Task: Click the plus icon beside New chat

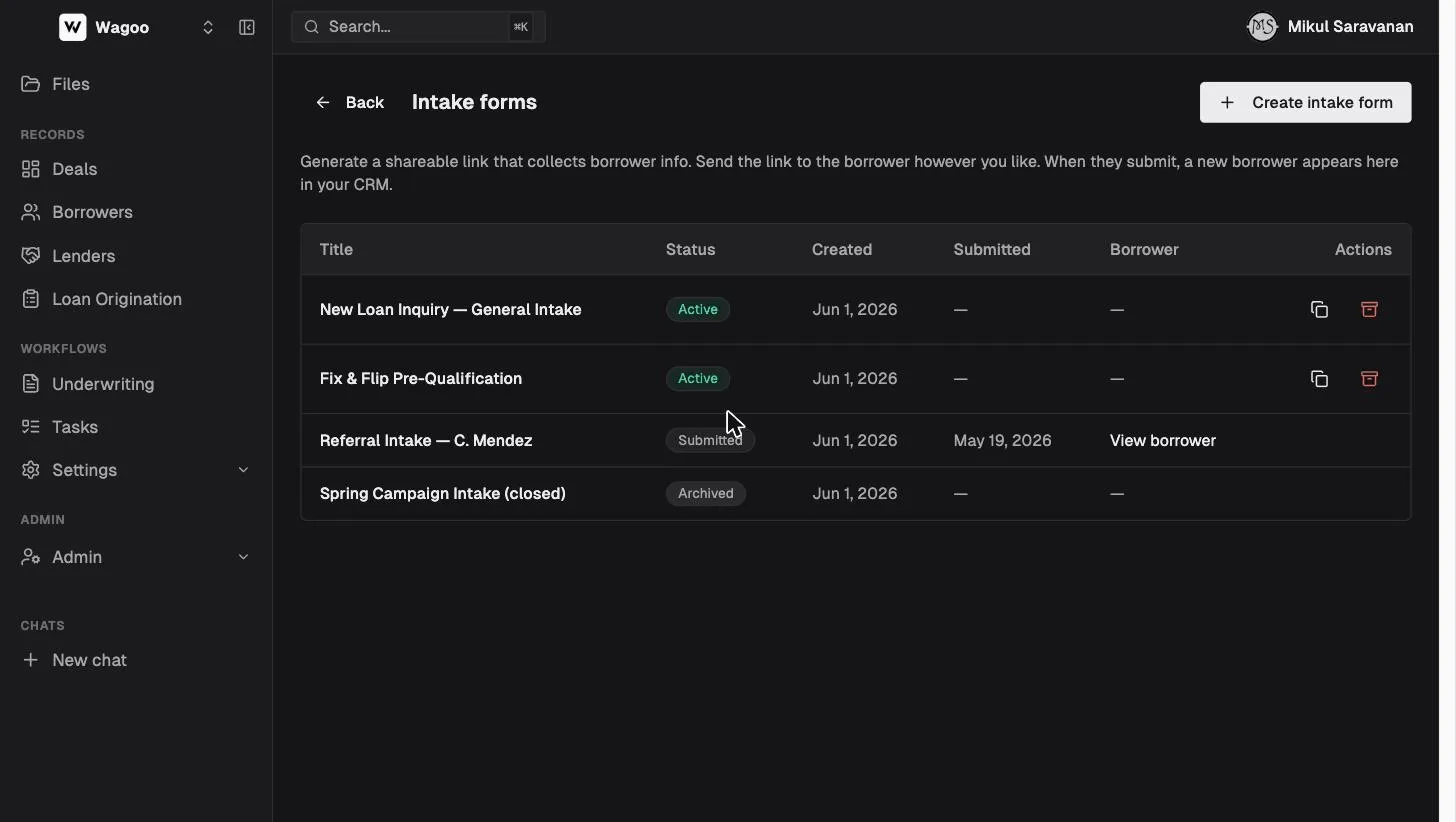Action: click(x=31, y=660)
